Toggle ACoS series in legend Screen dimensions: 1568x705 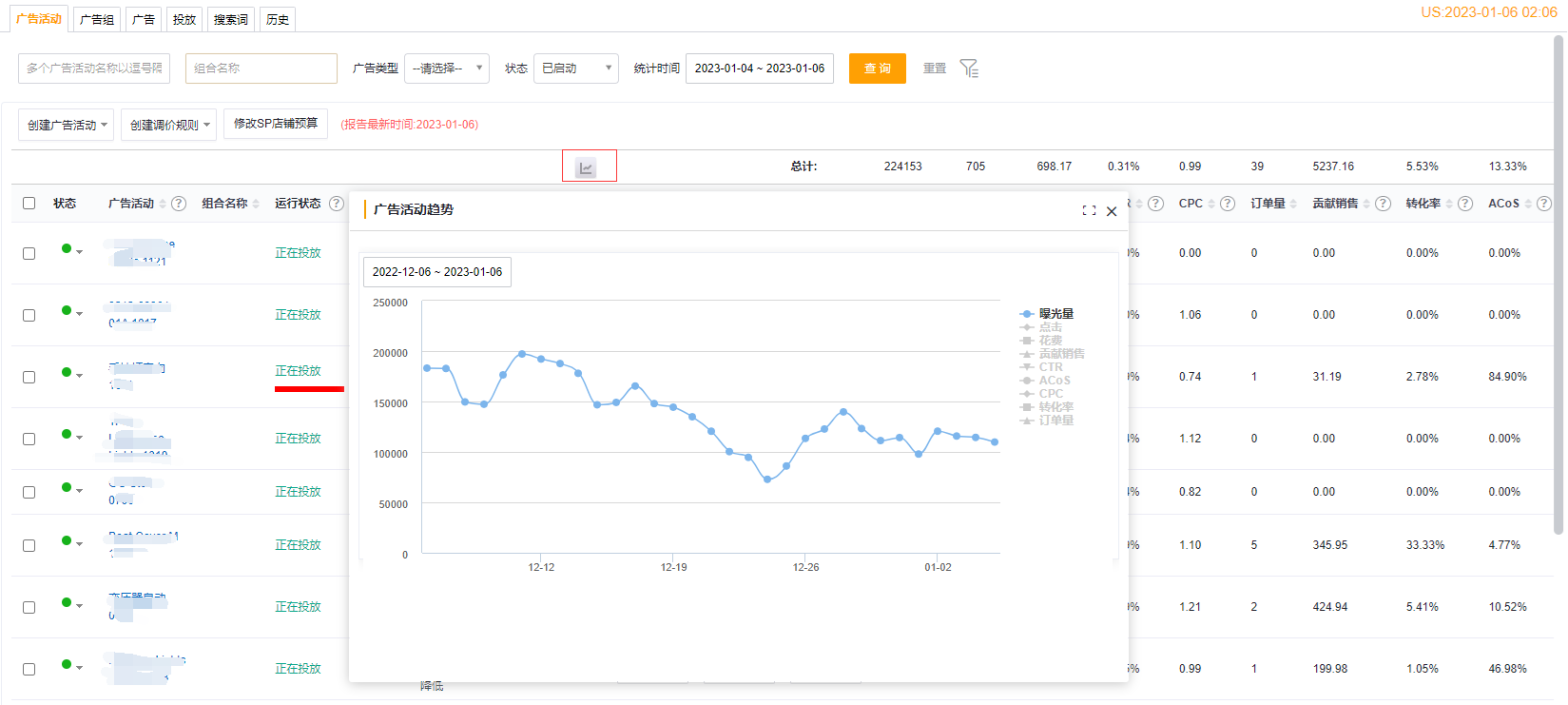[1045, 381]
